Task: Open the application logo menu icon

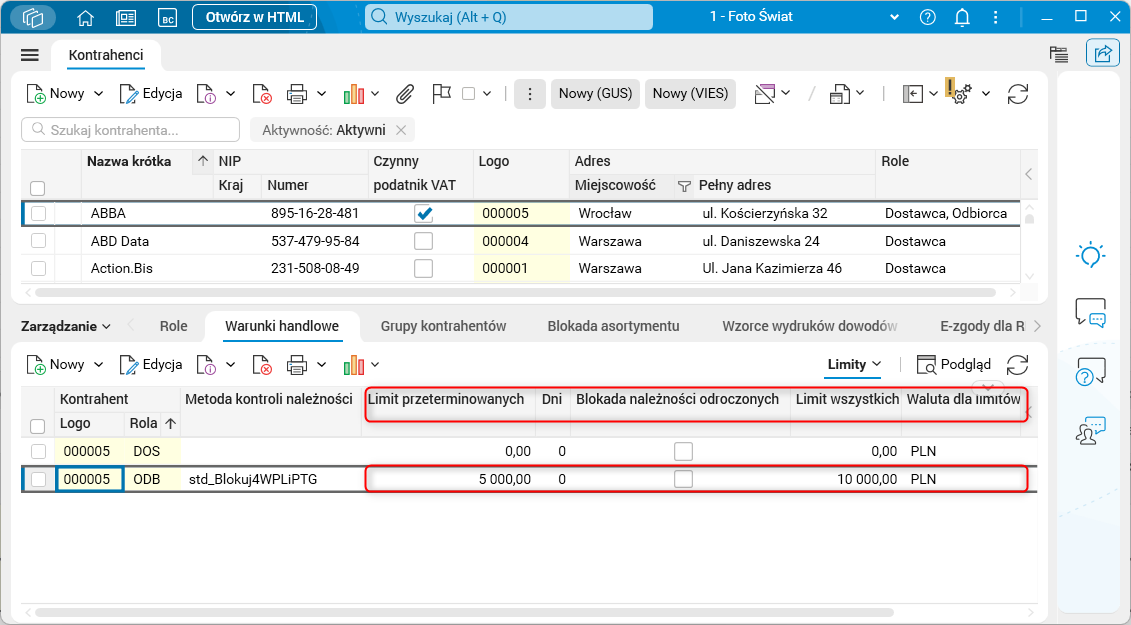Action: tap(33, 17)
